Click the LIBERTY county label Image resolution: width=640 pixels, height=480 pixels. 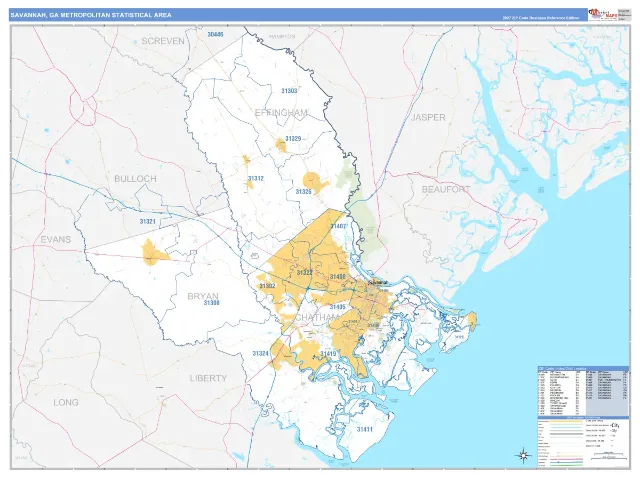(208, 378)
